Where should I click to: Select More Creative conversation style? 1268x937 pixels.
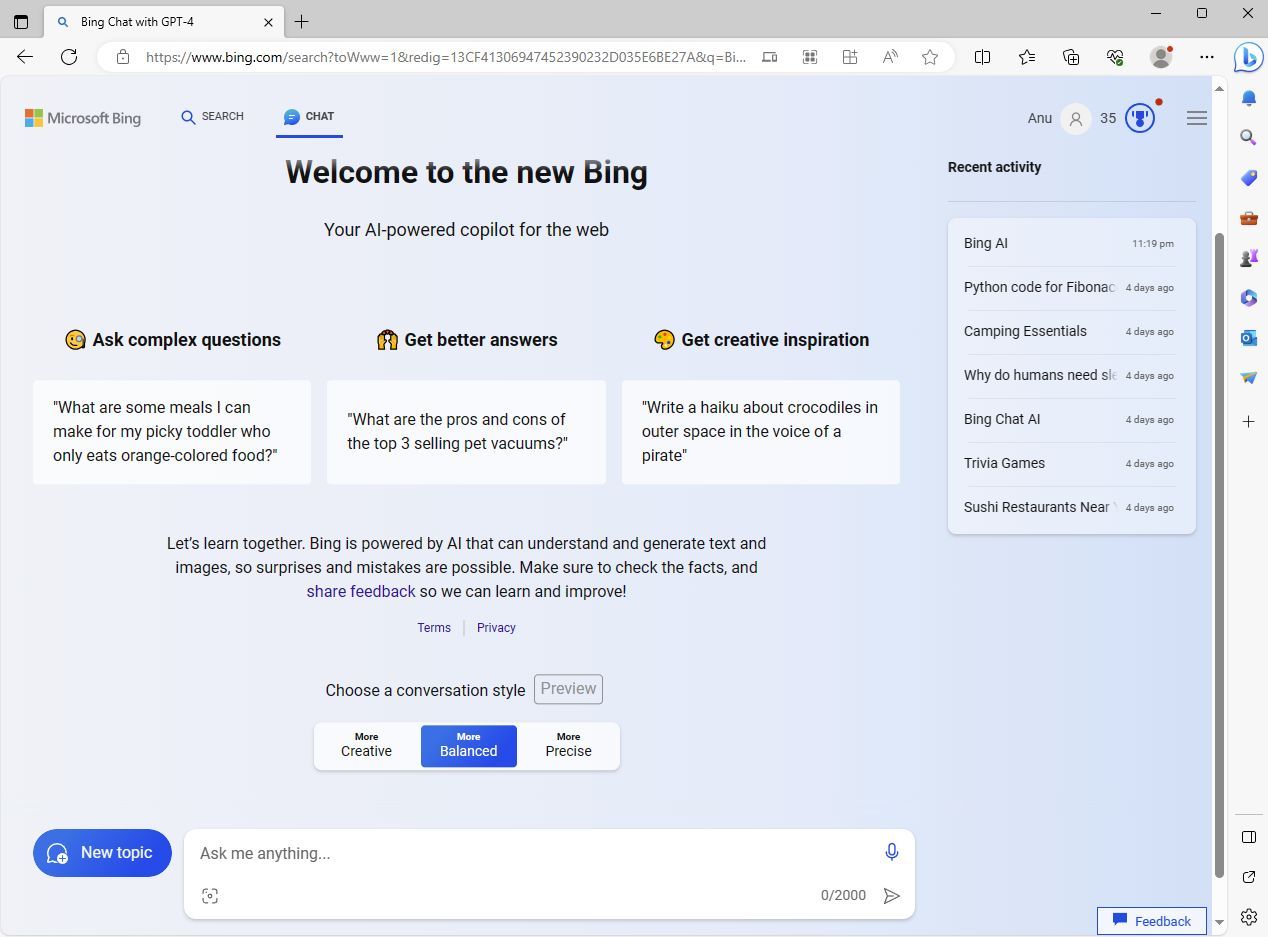[366, 746]
